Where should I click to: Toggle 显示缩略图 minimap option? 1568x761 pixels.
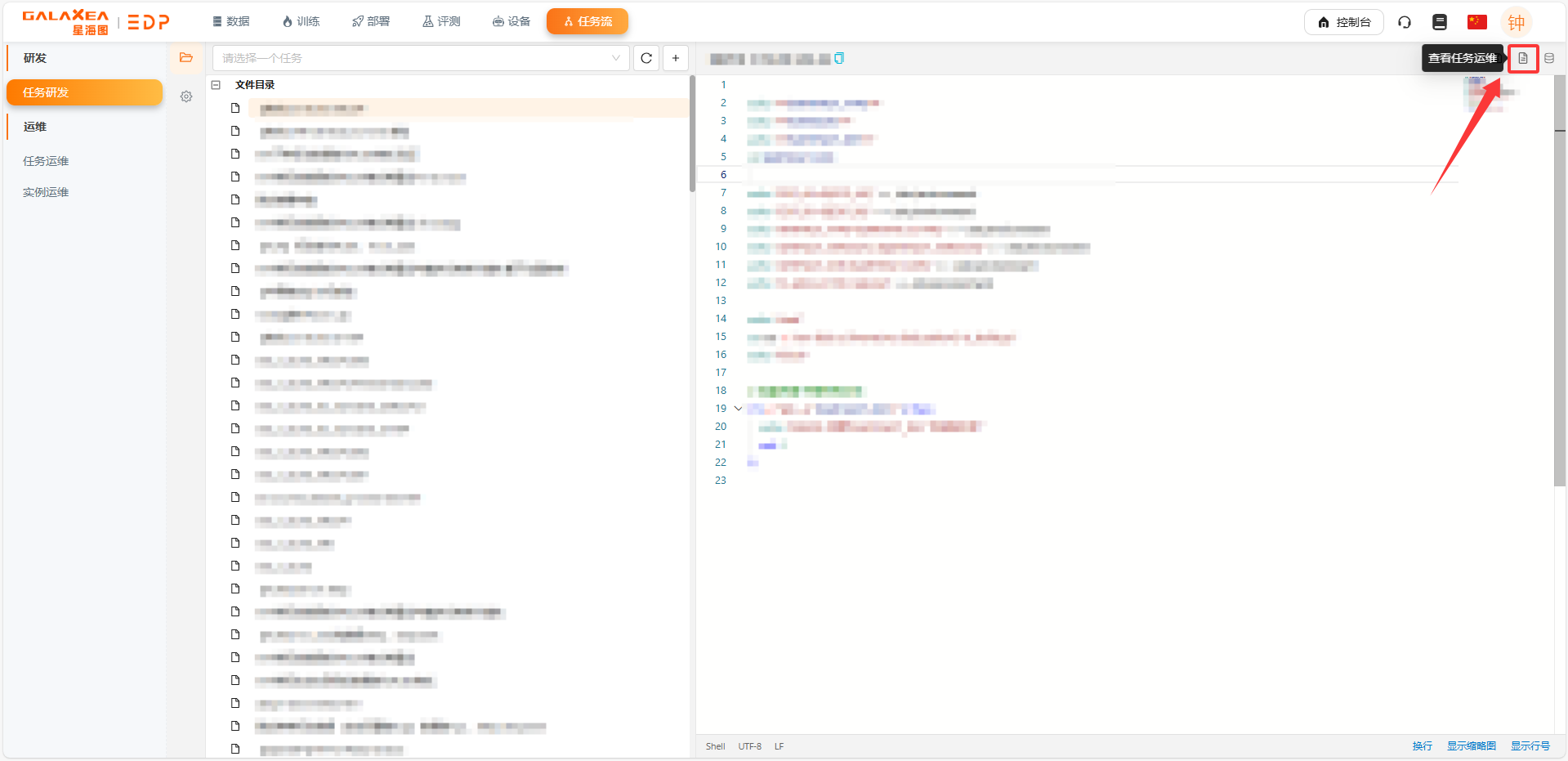(x=1471, y=746)
